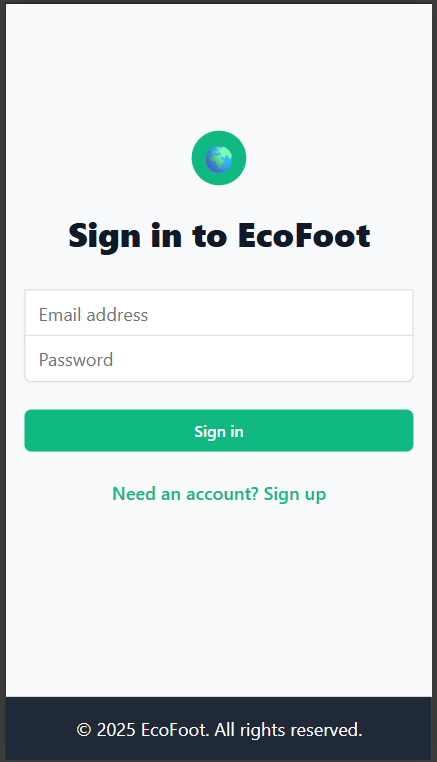Open the Need an account? Sign up link
Image resolution: width=437 pixels, height=762 pixels.
coord(219,494)
